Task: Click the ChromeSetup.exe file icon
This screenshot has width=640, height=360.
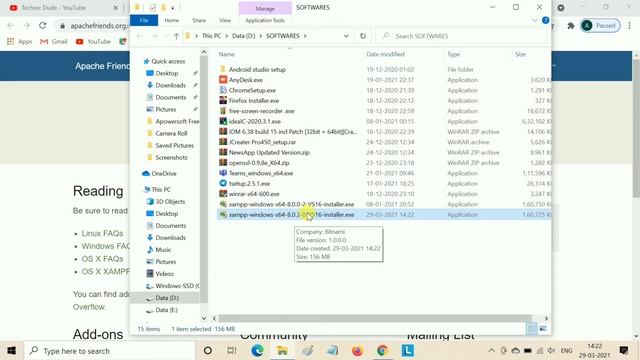Action: pos(223,90)
